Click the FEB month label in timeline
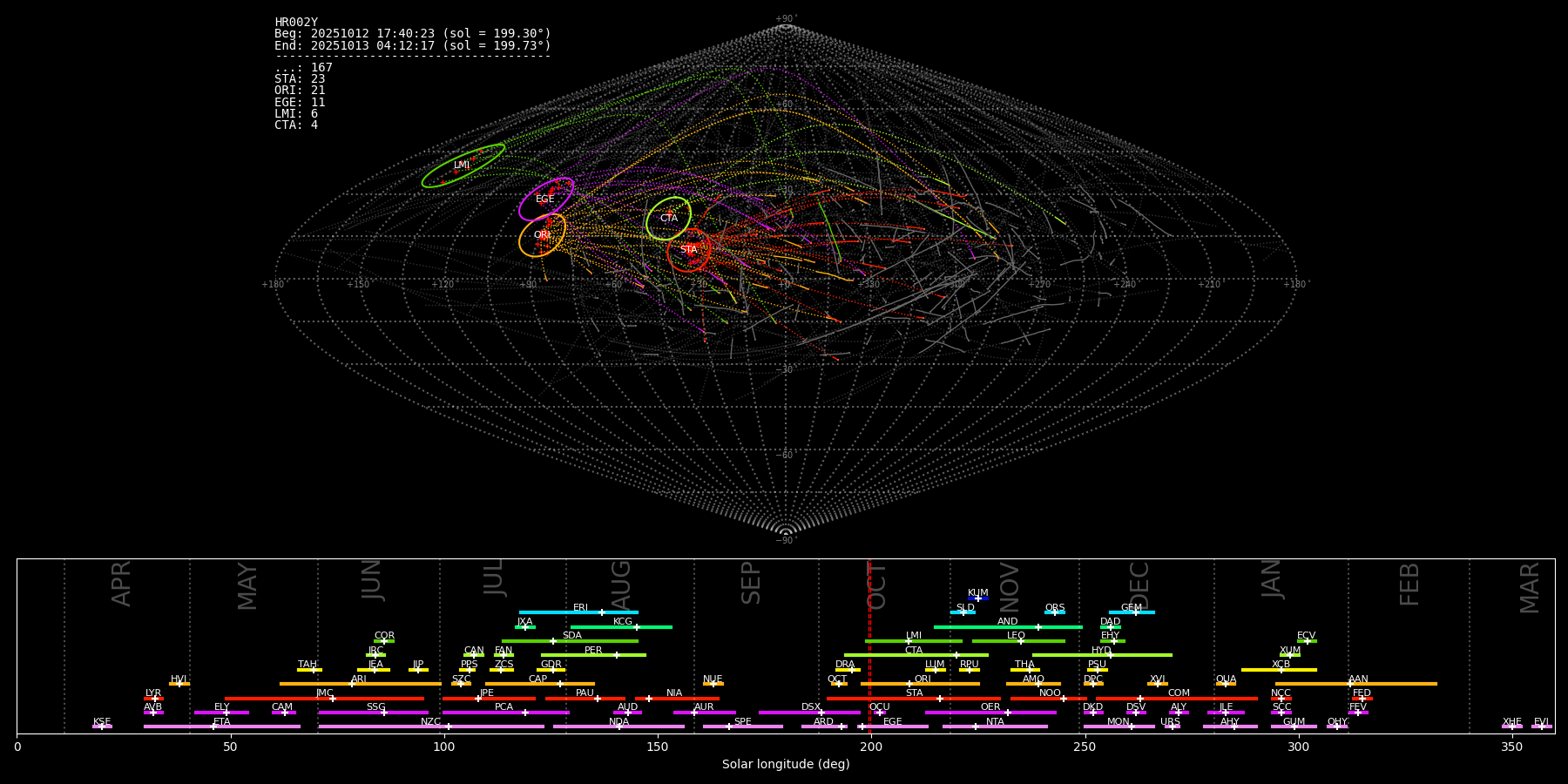 [x=1409, y=584]
